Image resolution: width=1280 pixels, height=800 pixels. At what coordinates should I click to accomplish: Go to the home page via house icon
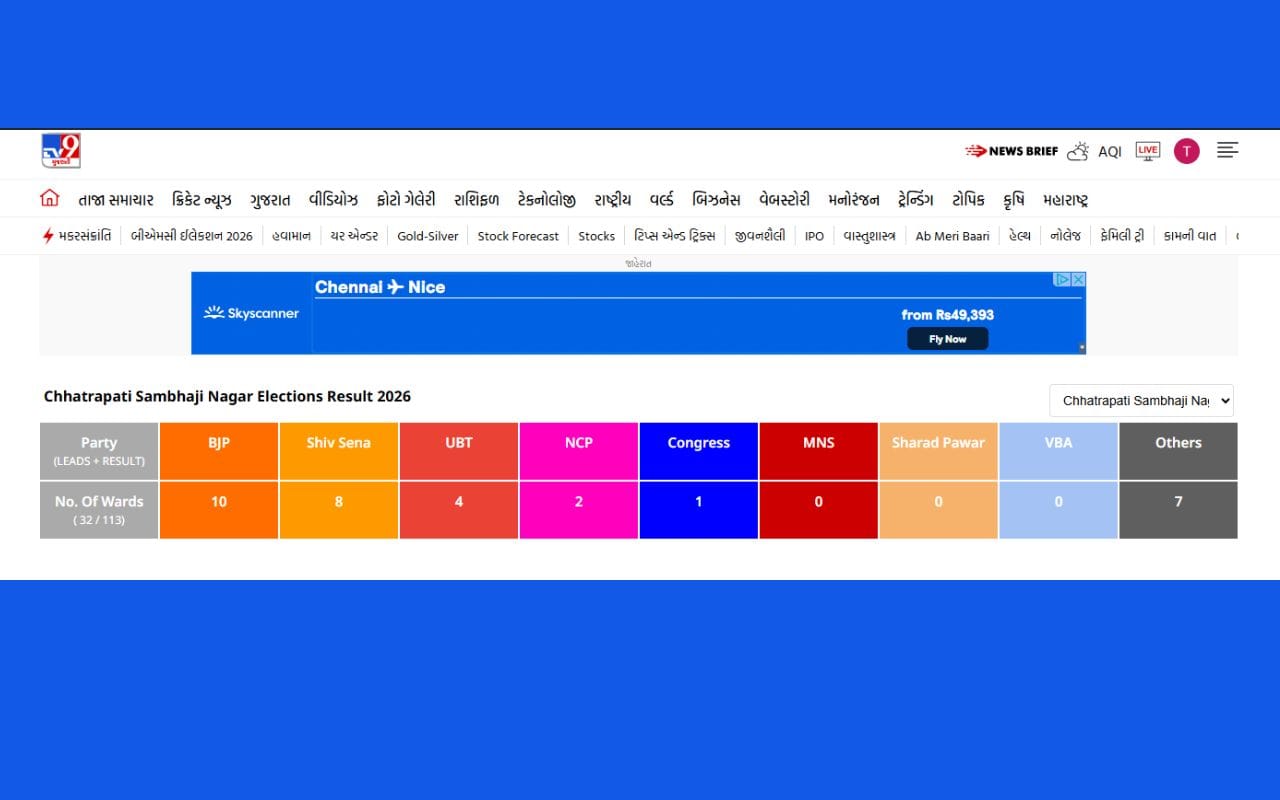[x=49, y=198]
